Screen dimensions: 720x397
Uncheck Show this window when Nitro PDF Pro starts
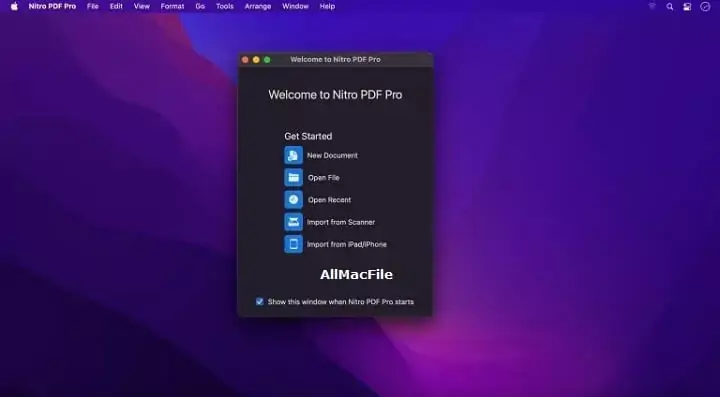(x=259, y=302)
